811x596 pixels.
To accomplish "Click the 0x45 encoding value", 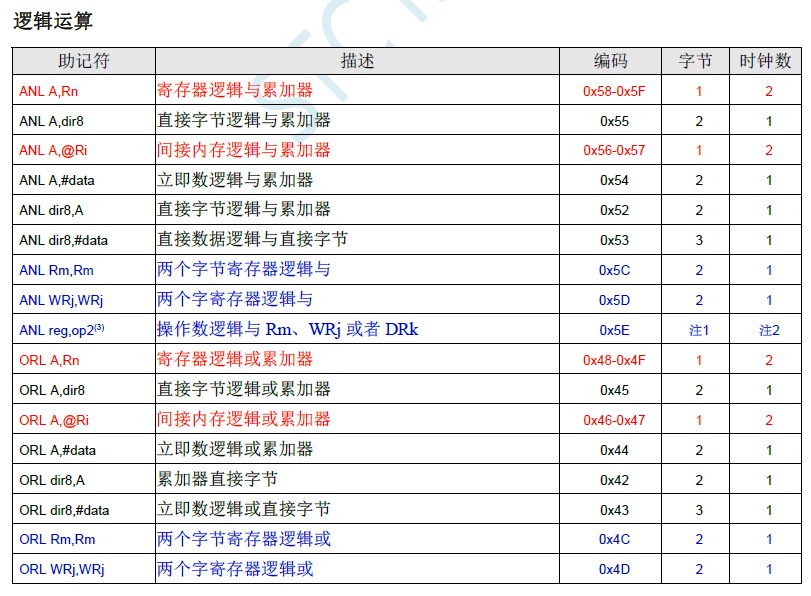I will [614, 391].
